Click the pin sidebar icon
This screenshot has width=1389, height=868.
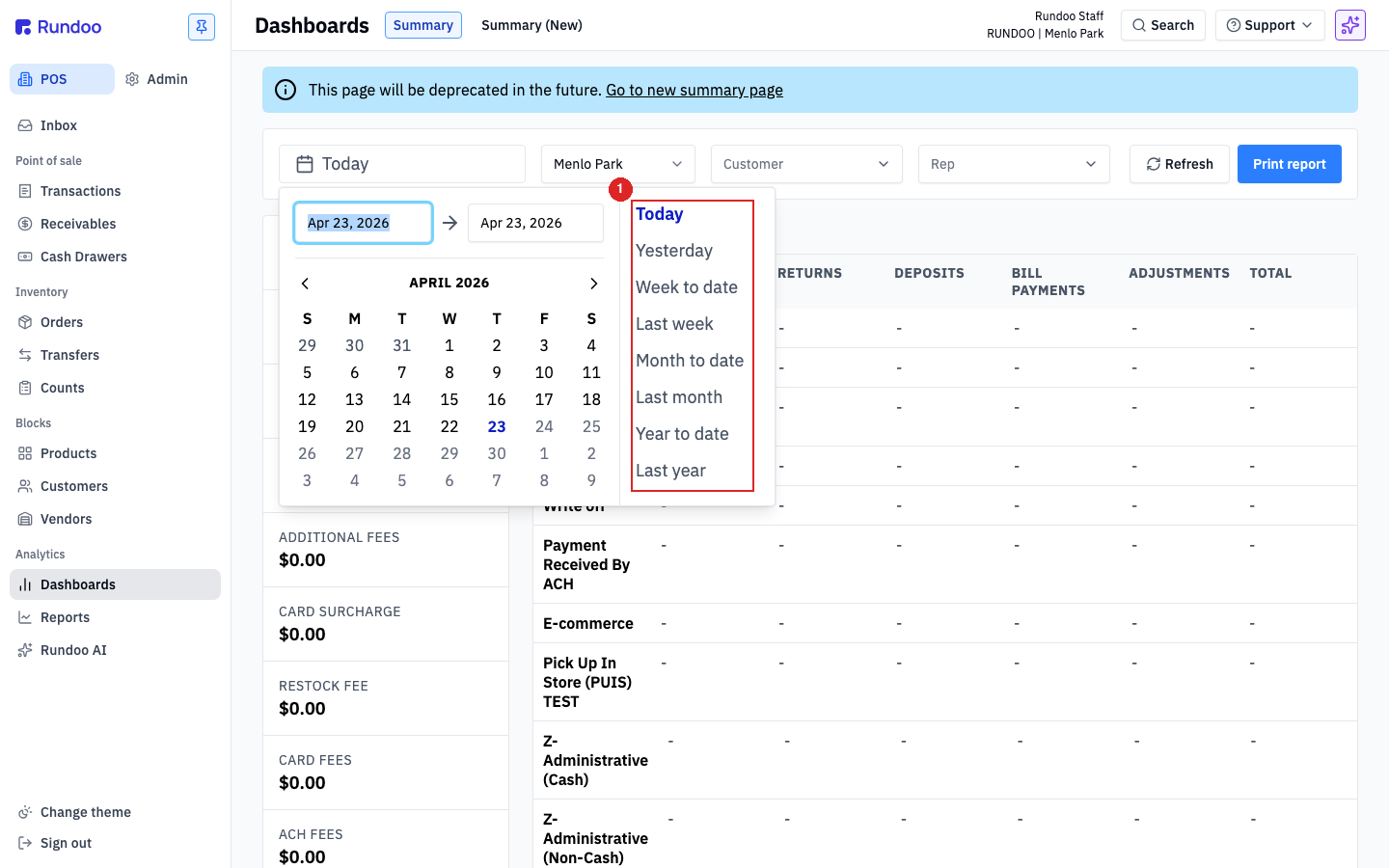202,27
